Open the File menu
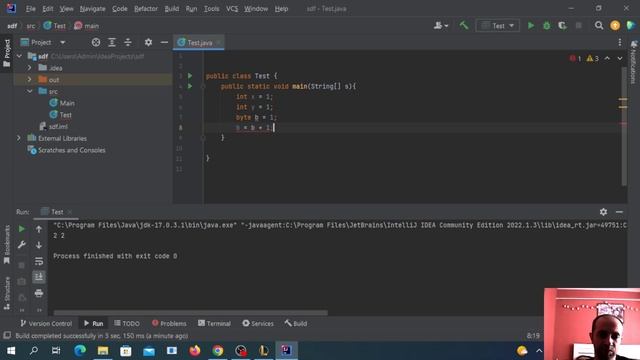Viewport: 640px width, 360px height. point(31,9)
